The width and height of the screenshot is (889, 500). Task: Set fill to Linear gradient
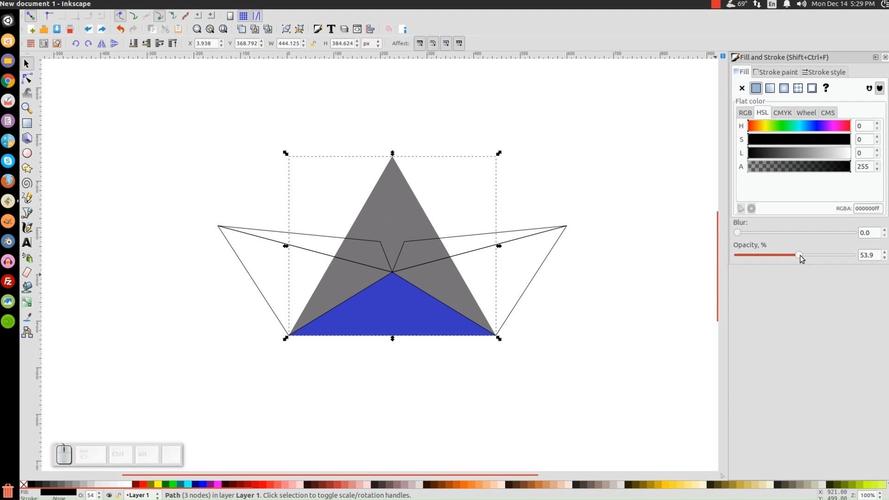[770, 88]
